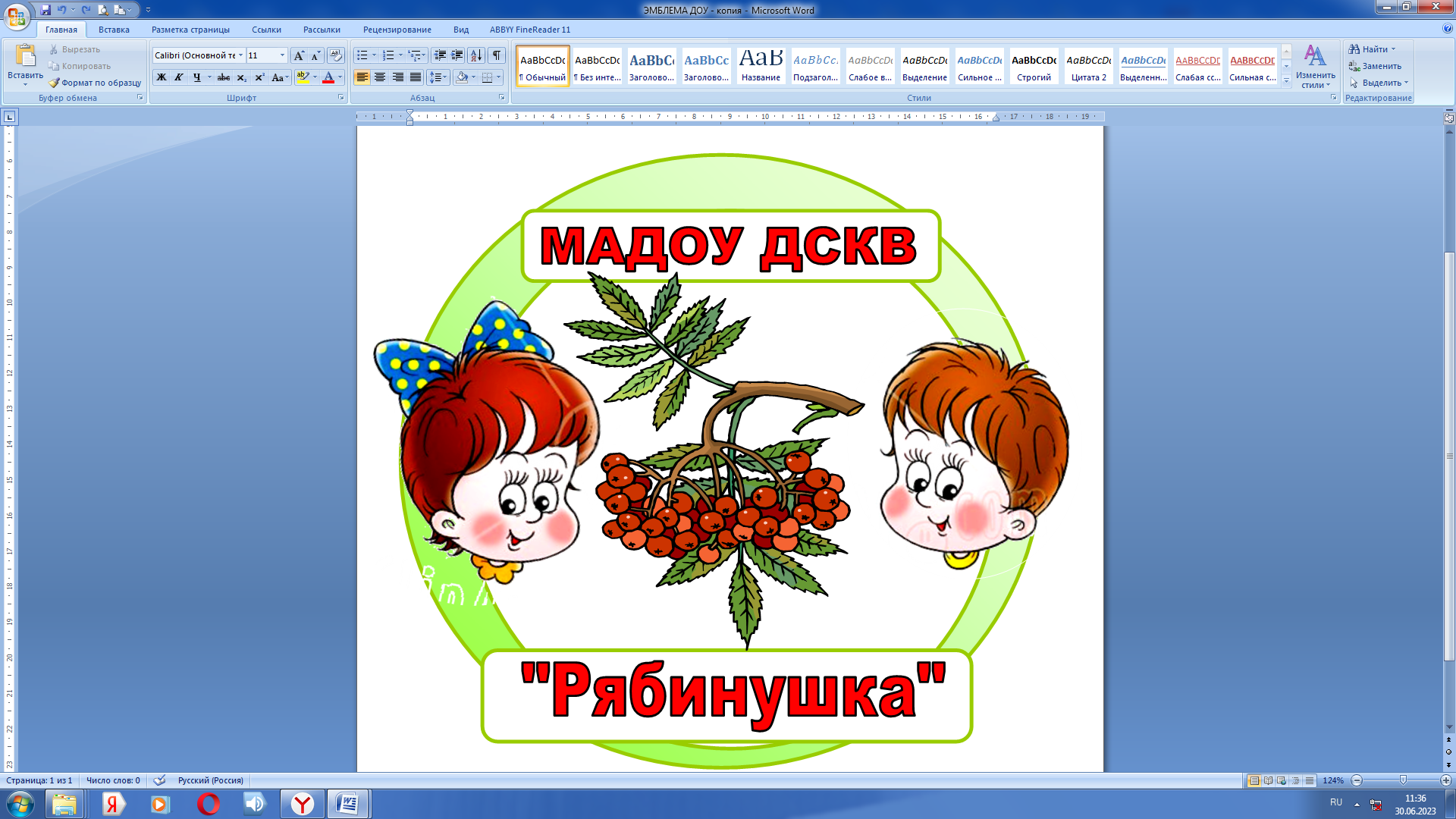Switch to the Рецензирование tab

click(x=397, y=30)
